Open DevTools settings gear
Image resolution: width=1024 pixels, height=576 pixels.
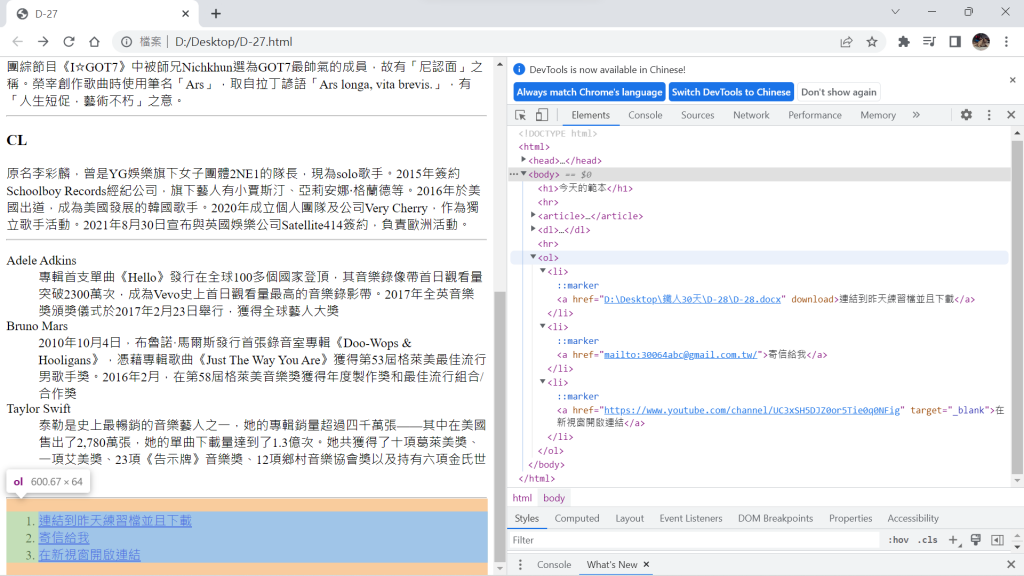(966, 115)
